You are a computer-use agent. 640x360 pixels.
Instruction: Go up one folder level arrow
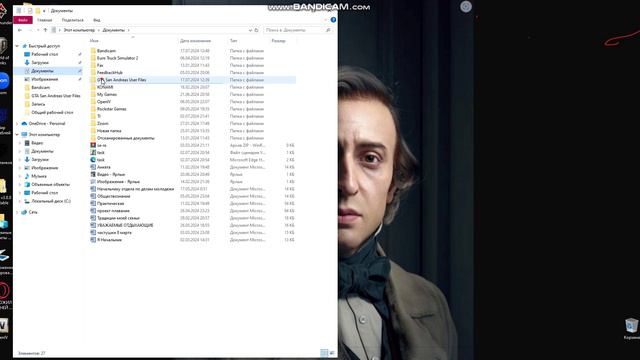point(45,30)
